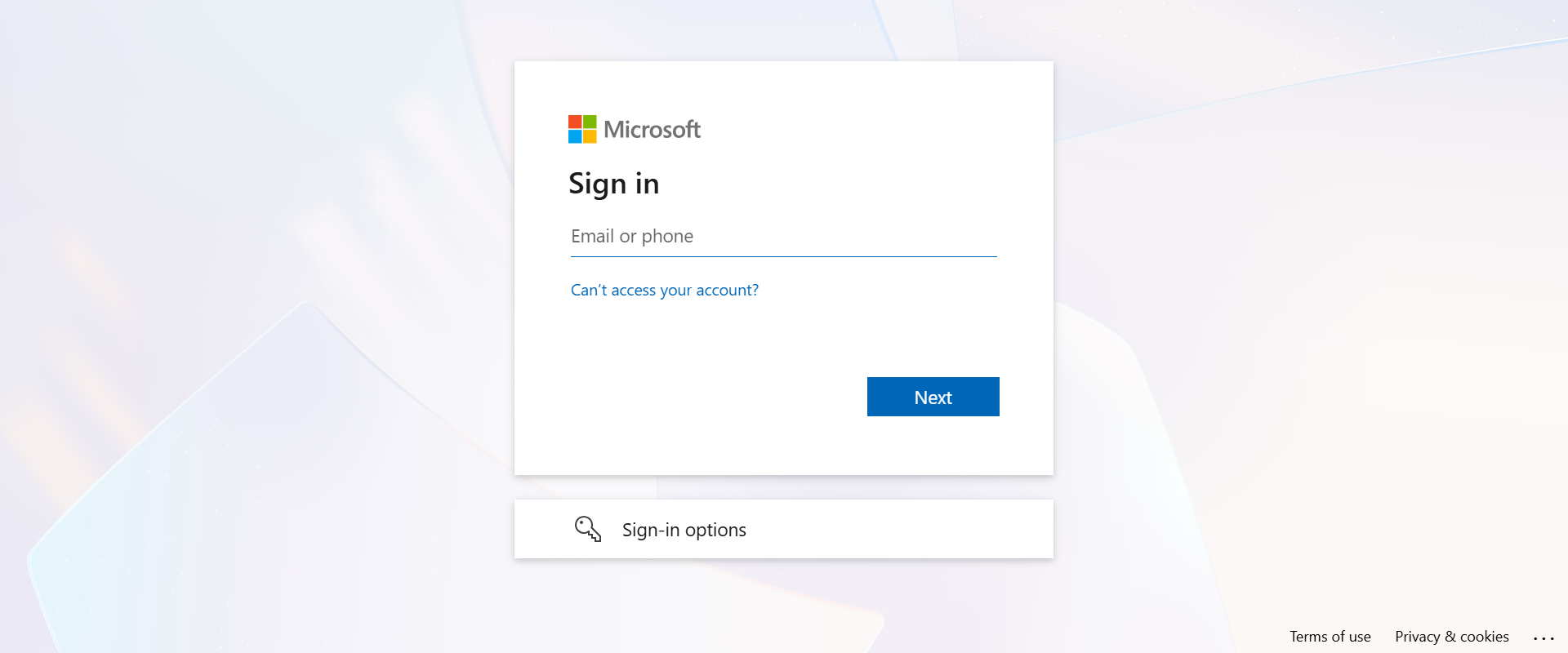1568x653 pixels.
Task: Open Terms of use link
Action: pos(1330,637)
